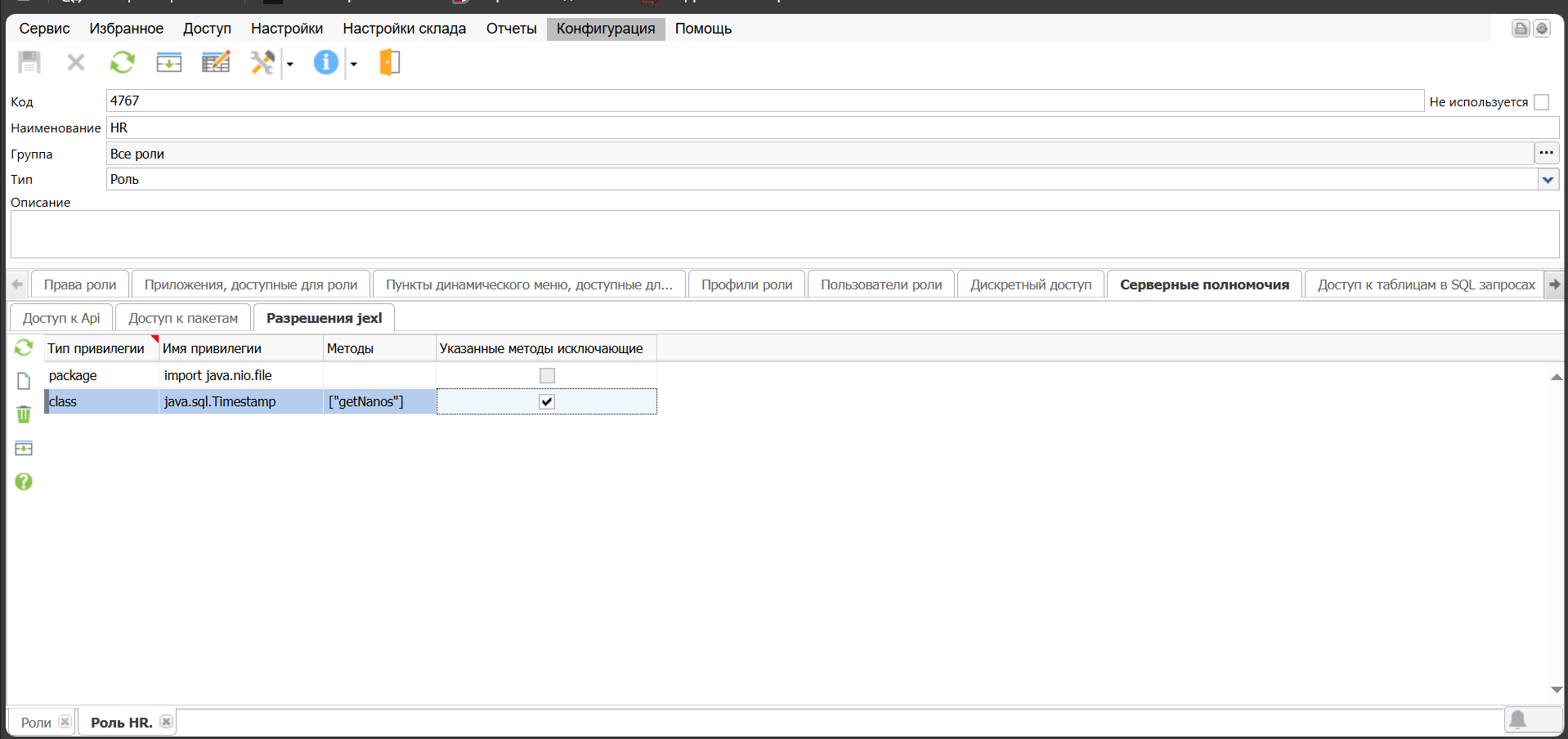Delete row with the trash bin icon

tap(24, 414)
